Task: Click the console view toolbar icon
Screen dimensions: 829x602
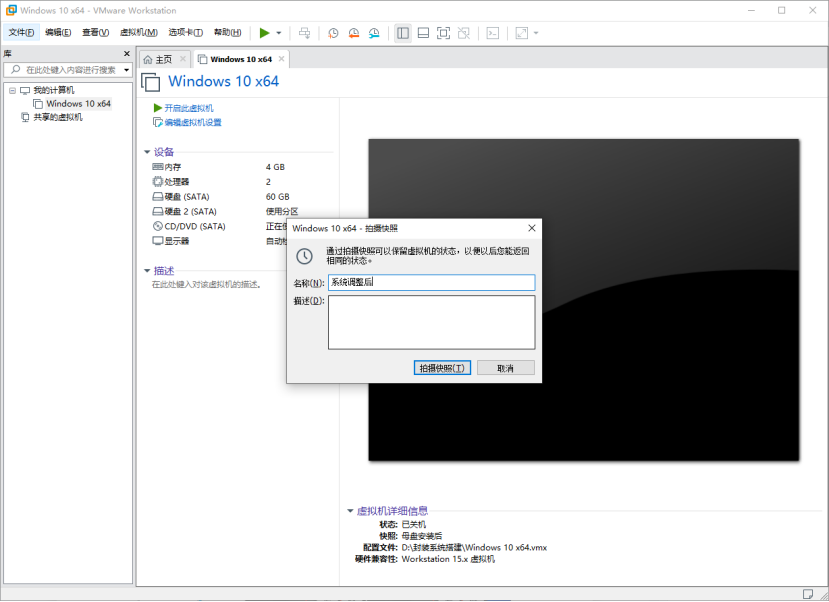Action: pyautogui.click(x=493, y=33)
